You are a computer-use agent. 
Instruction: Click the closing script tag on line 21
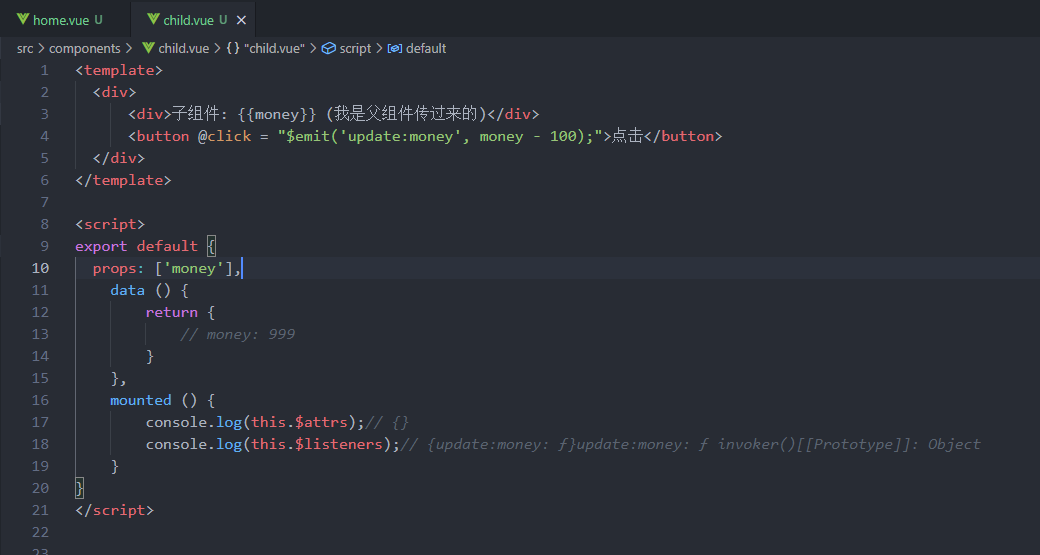[115, 511]
